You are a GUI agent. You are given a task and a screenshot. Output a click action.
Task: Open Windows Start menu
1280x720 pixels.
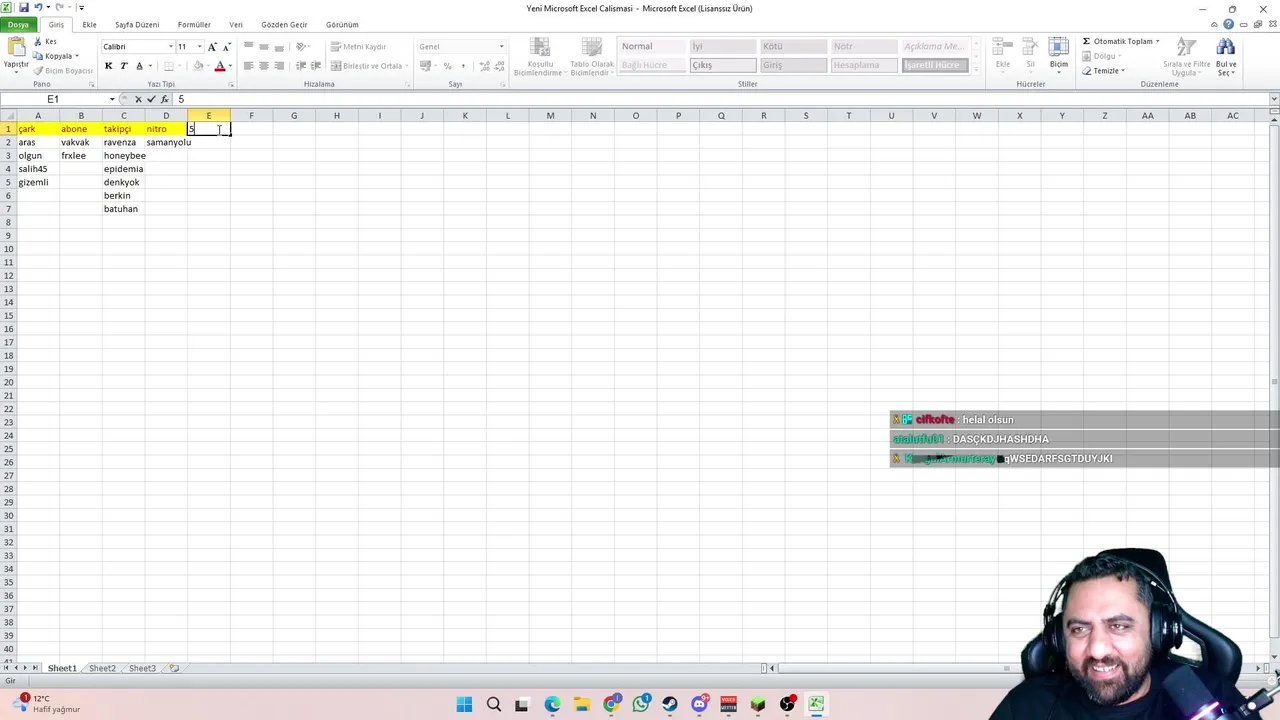[464, 705]
